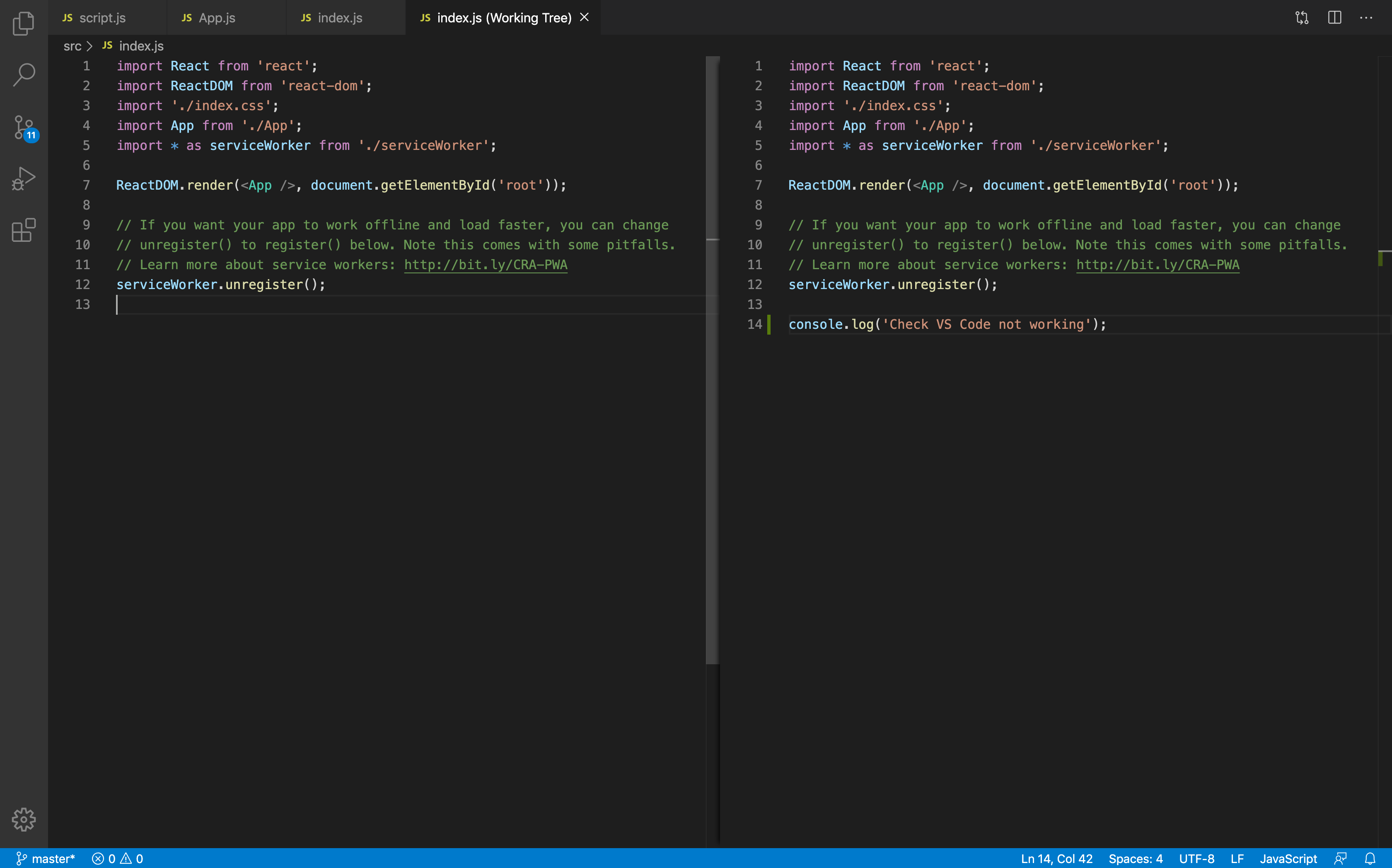The height and width of the screenshot is (868, 1392).
Task: Open indentation selector via Spaces: 4
Action: pos(1135,858)
